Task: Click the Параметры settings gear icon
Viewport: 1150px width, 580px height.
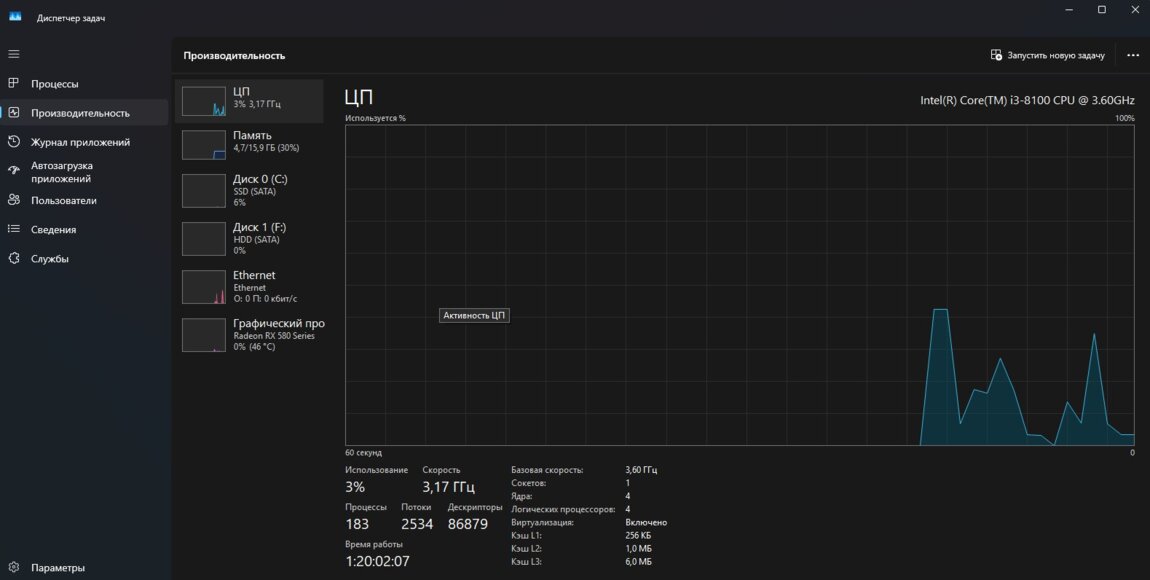Action: [14, 567]
